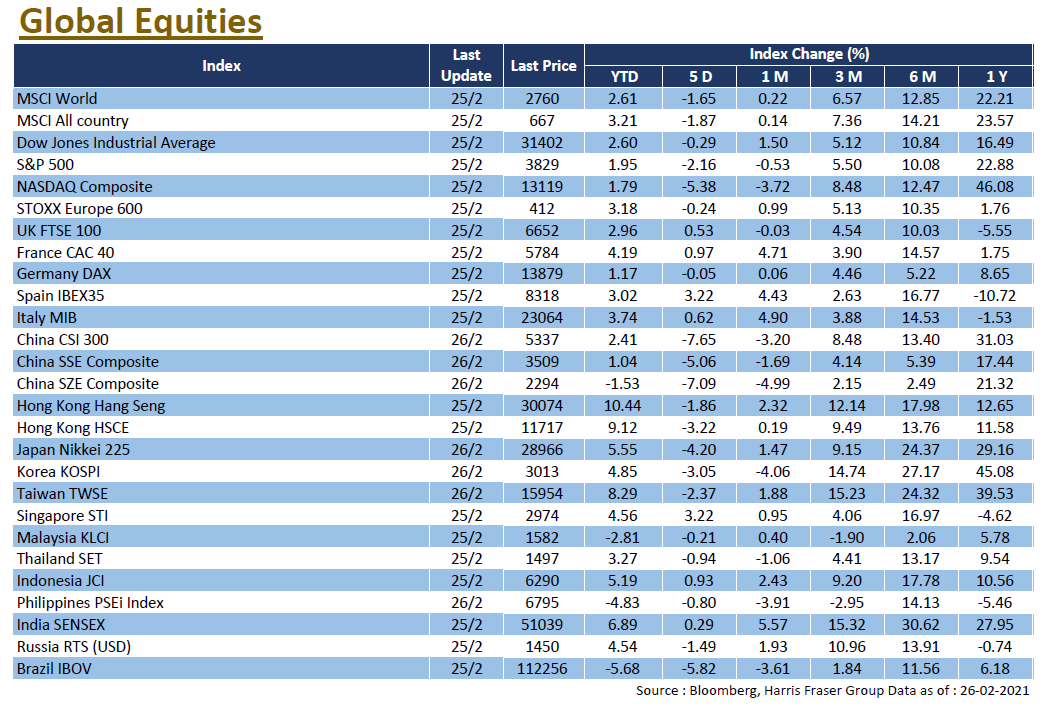The height and width of the screenshot is (707, 1054).
Task: Select the Last Update column header
Action: [466, 65]
